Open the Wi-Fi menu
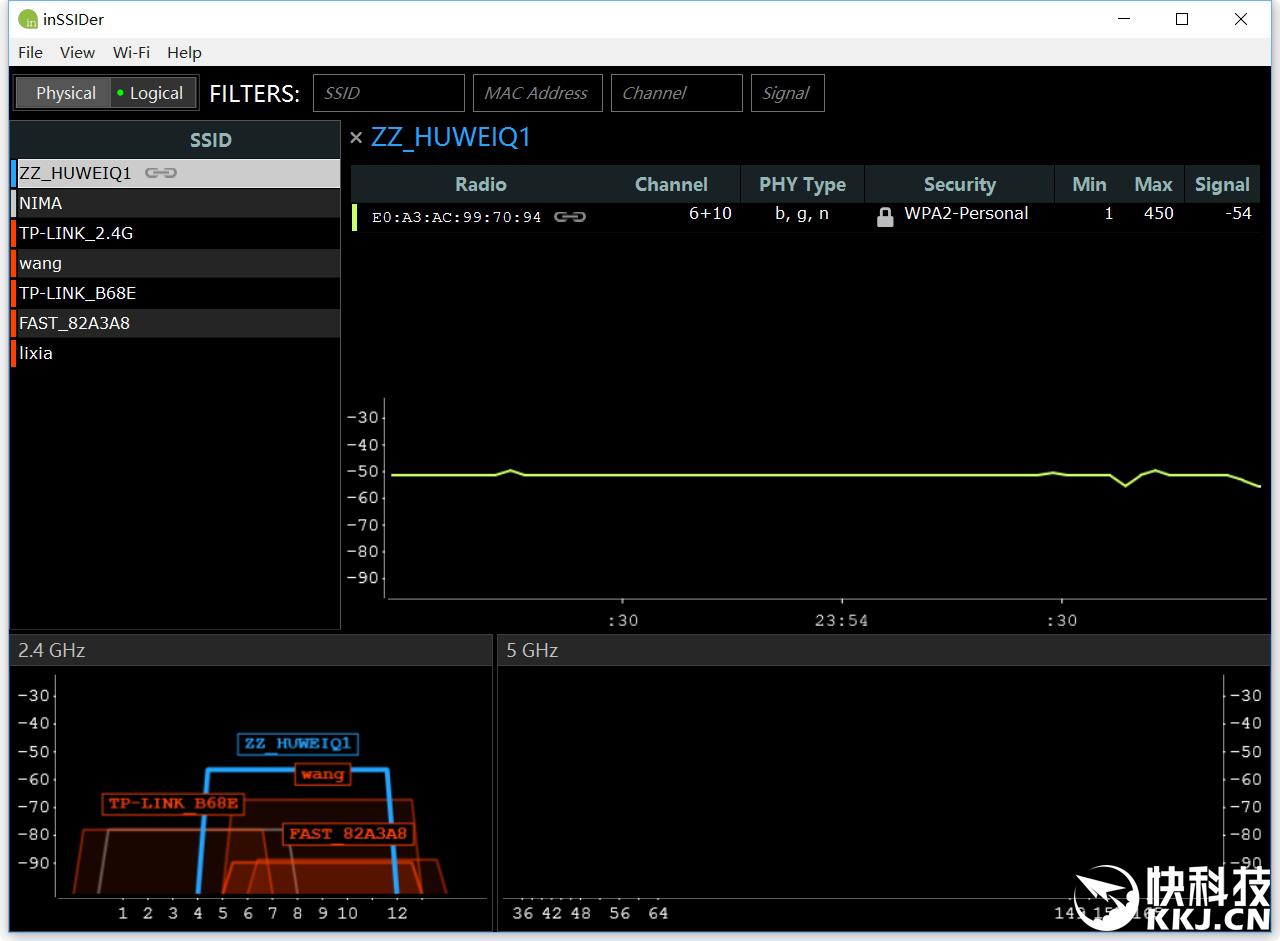 coord(131,53)
